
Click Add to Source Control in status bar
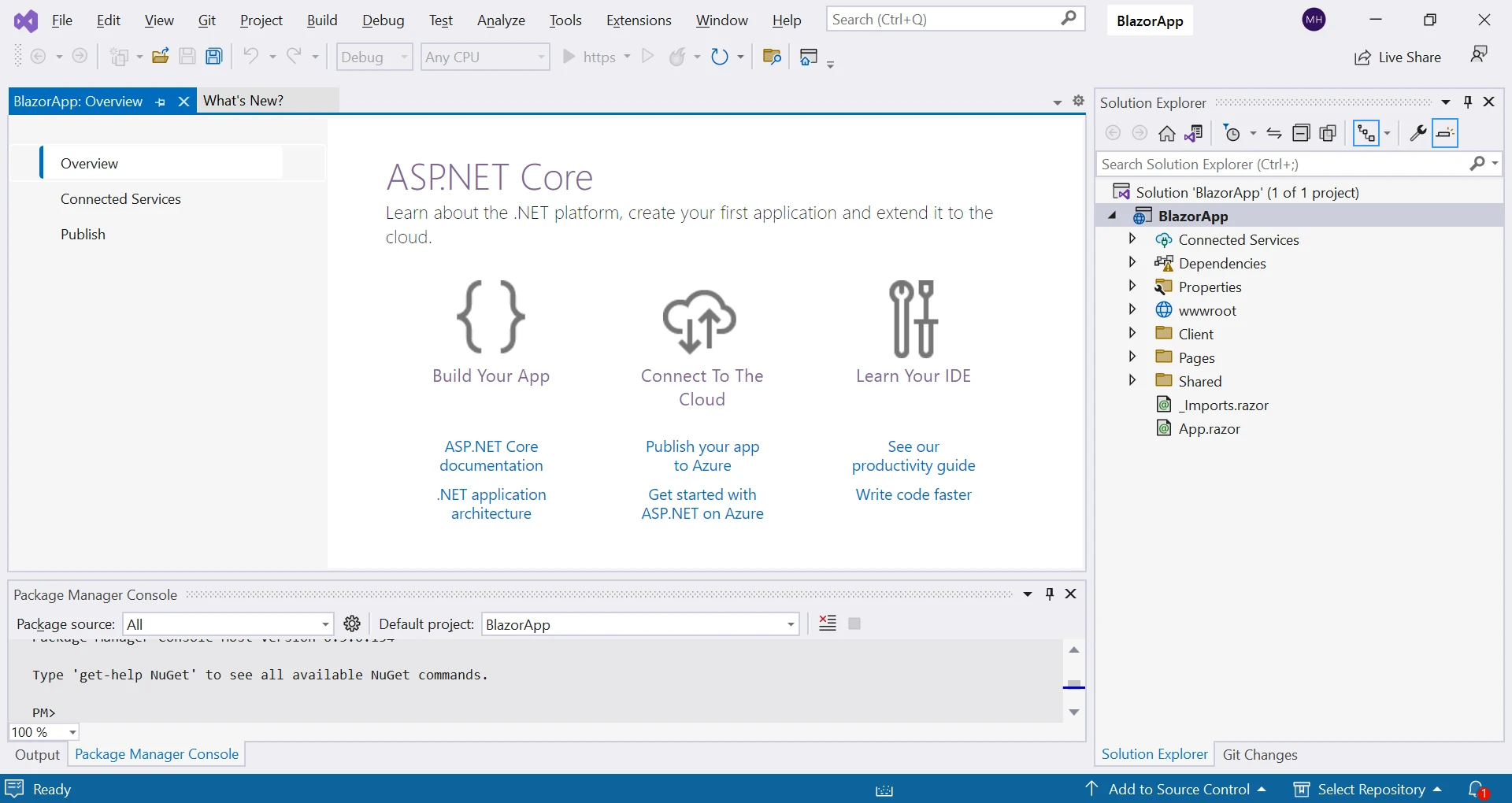pyautogui.click(x=1175, y=789)
